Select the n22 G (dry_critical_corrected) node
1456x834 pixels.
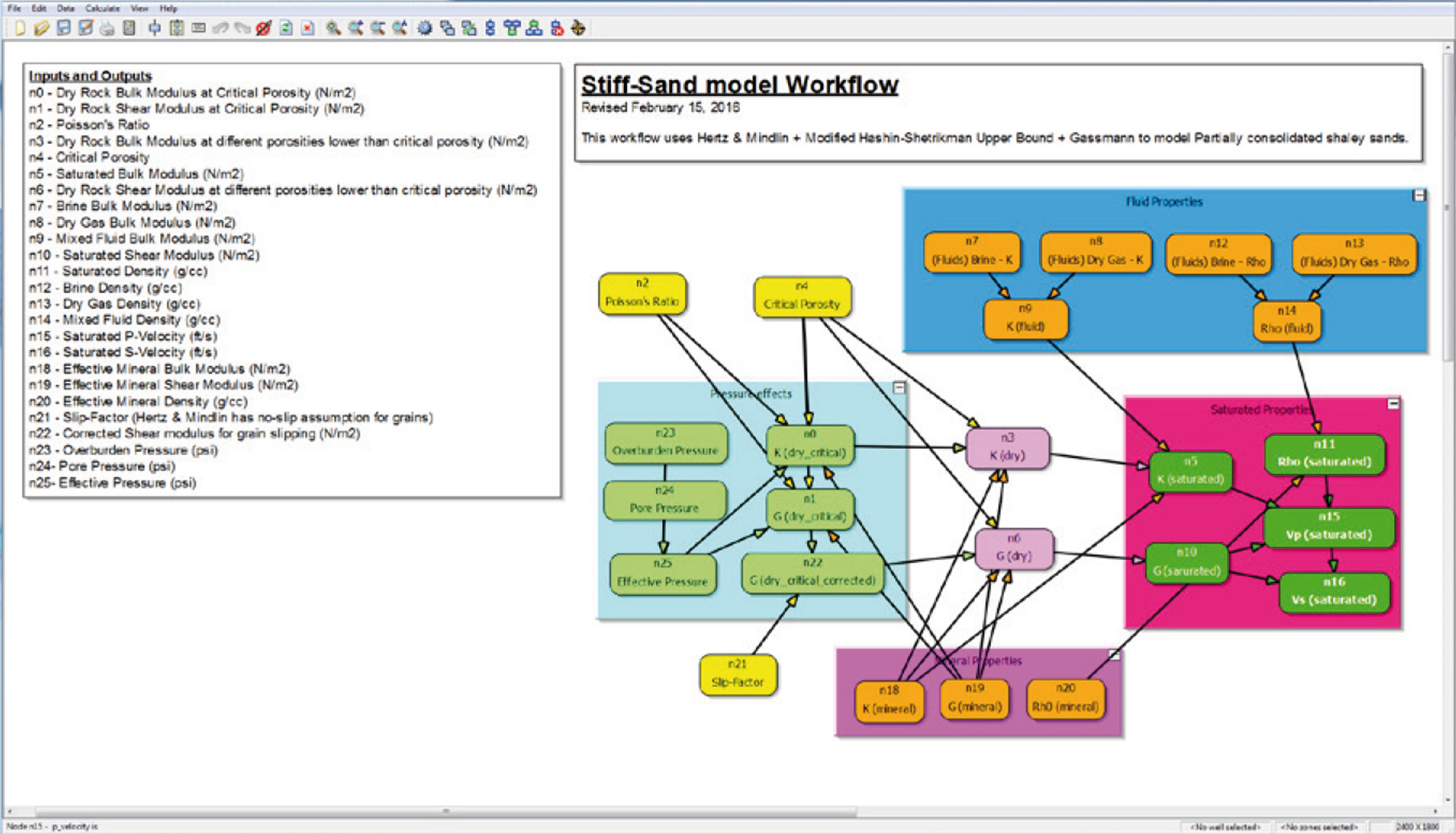(x=812, y=573)
